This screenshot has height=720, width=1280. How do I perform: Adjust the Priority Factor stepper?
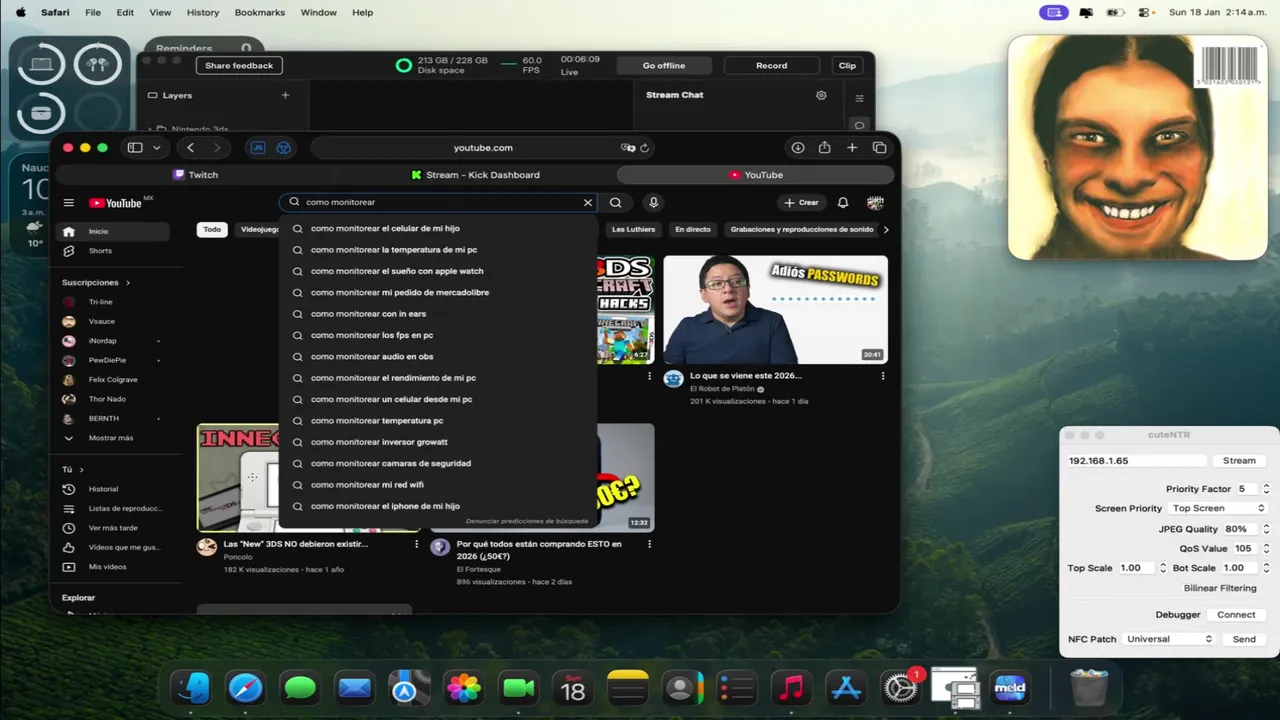coord(1266,489)
